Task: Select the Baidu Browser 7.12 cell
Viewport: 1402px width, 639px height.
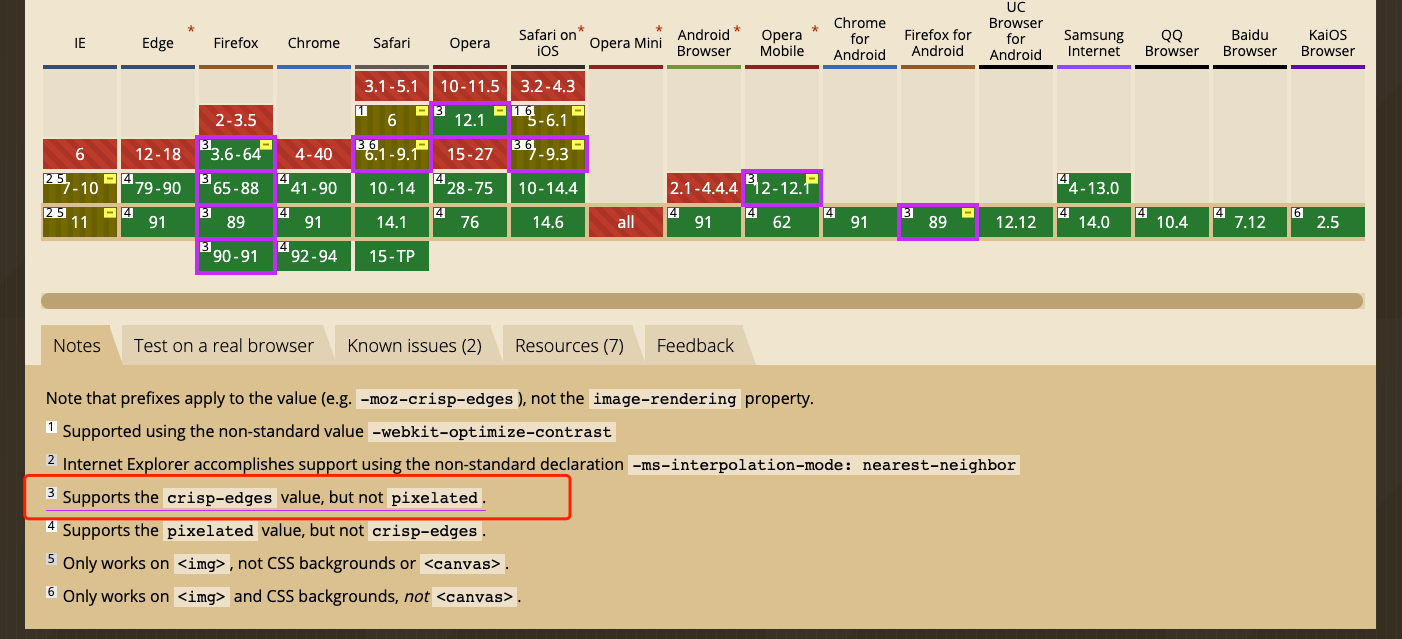Action: point(1250,222)
